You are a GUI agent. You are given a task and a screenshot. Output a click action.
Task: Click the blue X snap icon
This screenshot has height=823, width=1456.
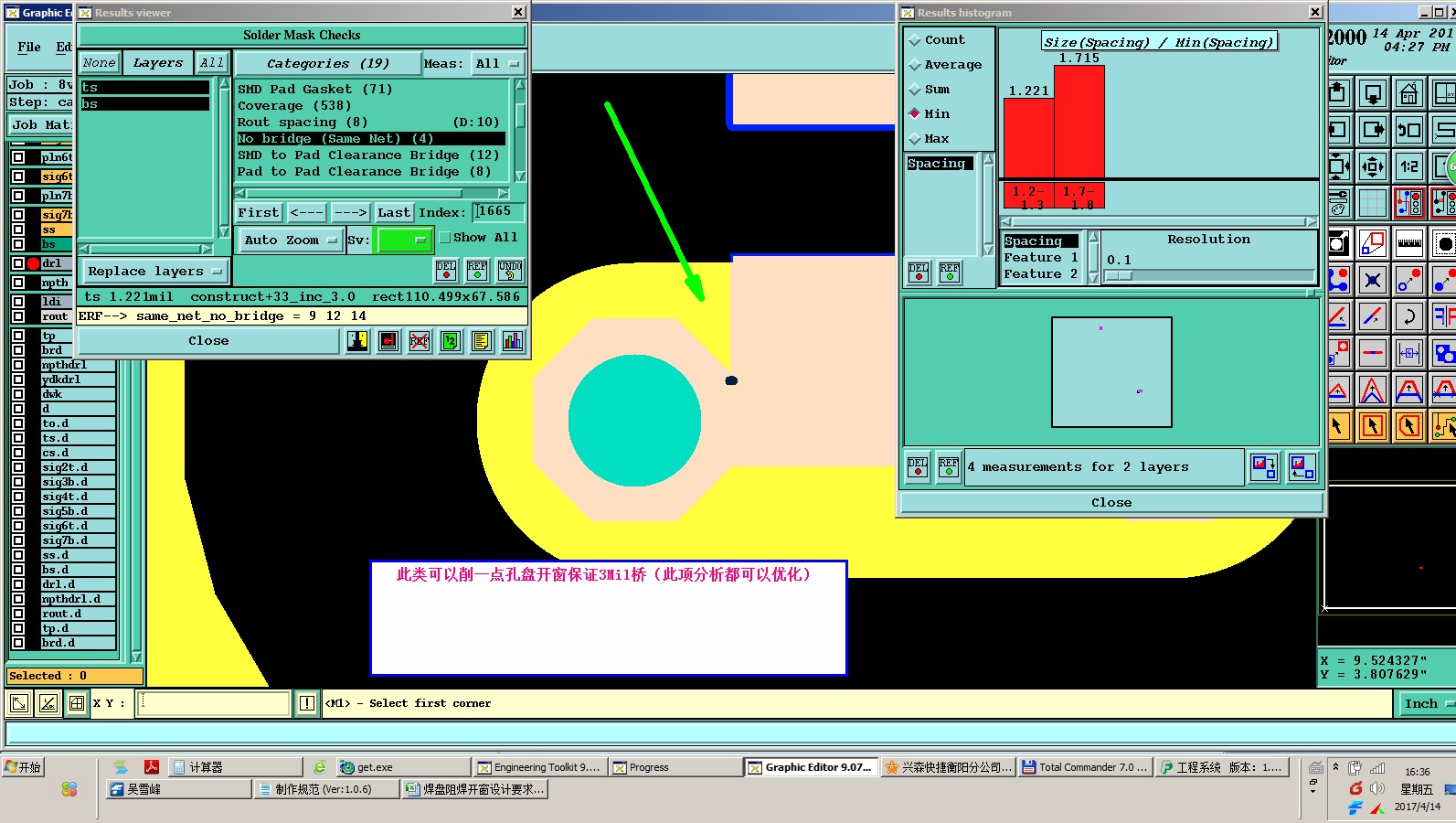[x=1372, y=280]
